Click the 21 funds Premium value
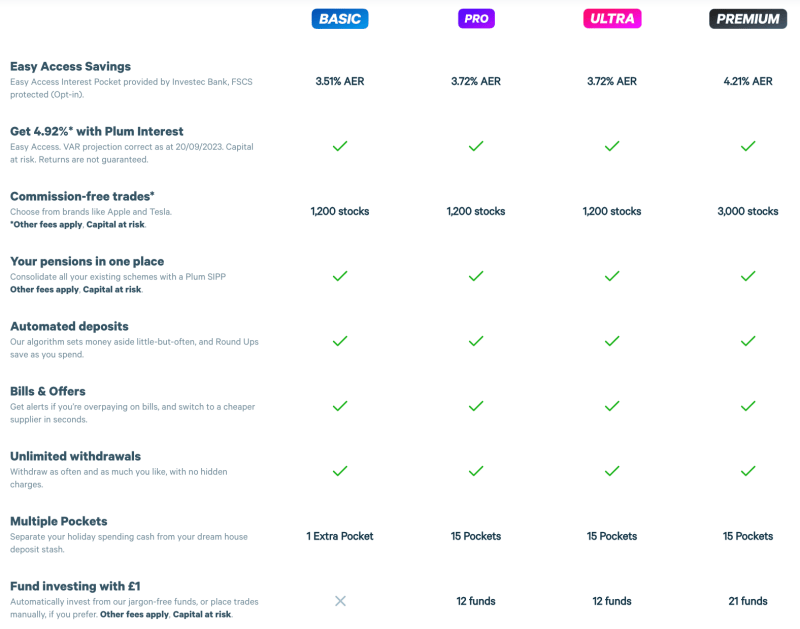800x629 pixels. coord(748,601)
